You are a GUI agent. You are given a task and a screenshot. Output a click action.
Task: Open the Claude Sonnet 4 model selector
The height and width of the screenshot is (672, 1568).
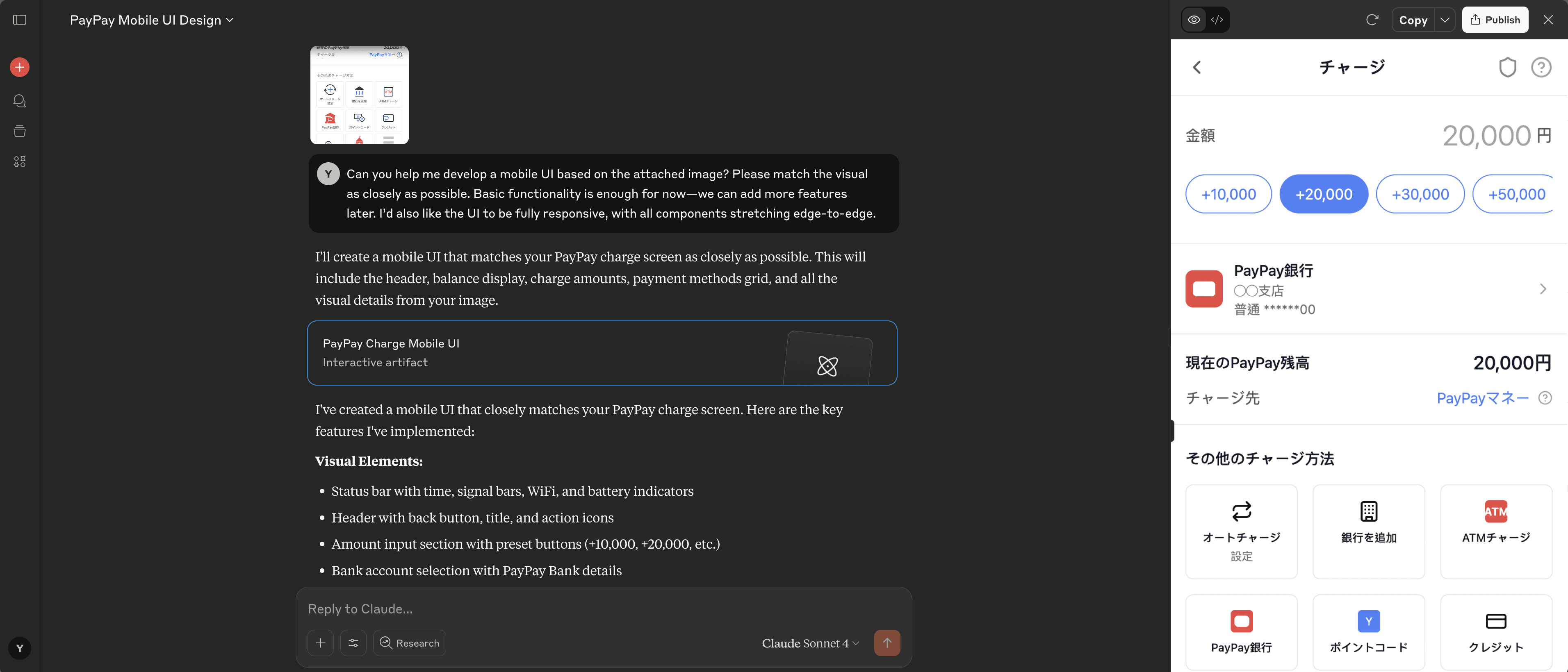pos(809,643)
